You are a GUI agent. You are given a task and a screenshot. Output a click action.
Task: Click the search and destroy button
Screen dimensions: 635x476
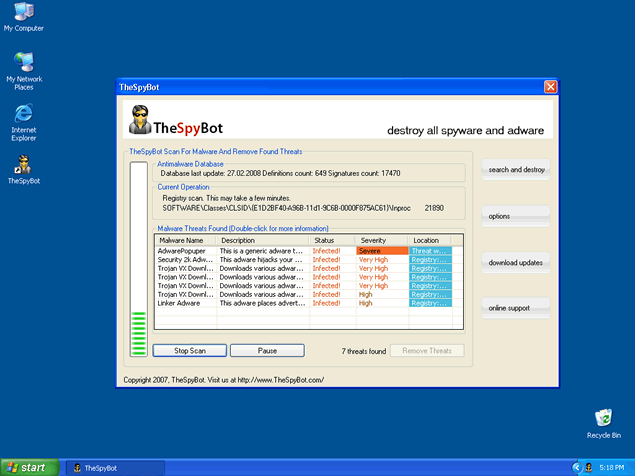516,170
